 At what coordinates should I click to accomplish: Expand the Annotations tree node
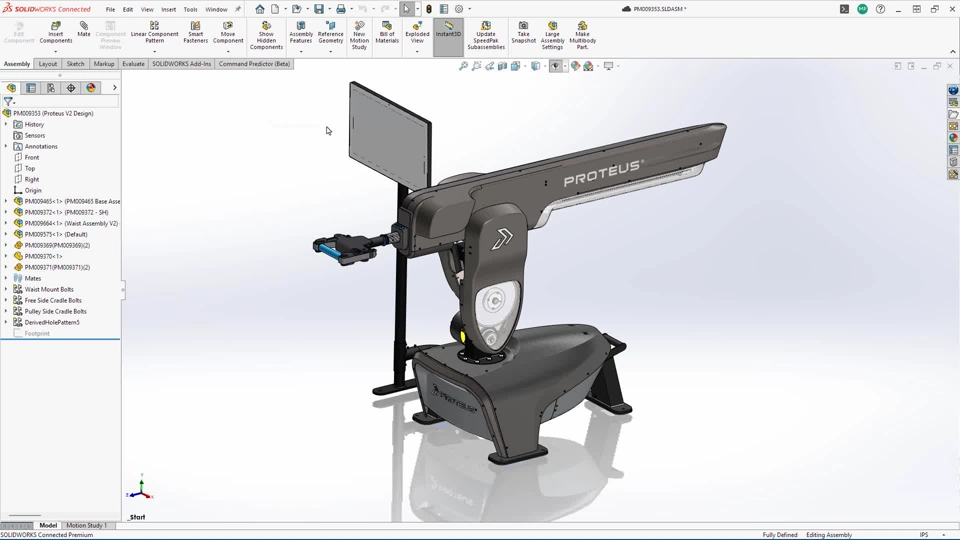point(6,146)
